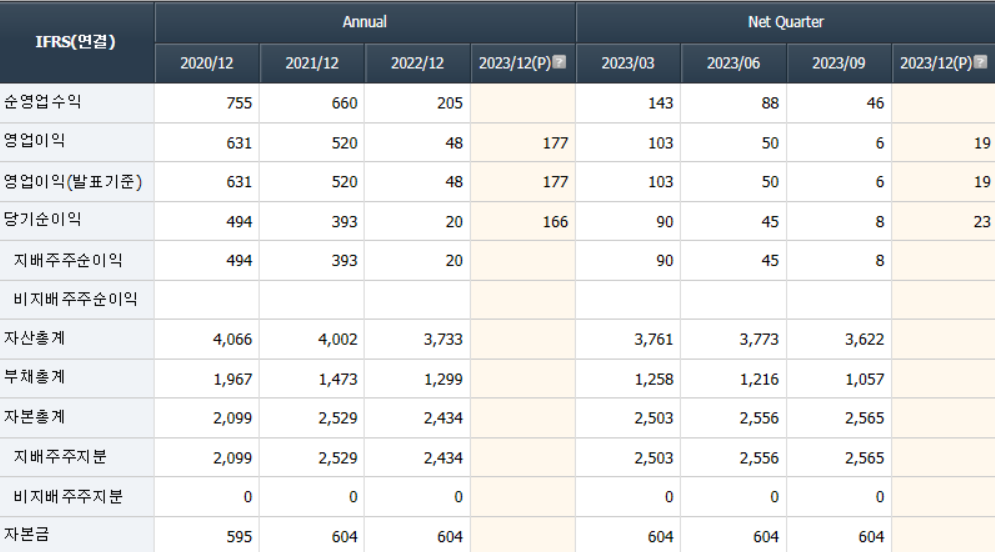Click the 3,622 value in 자산총계 row
The image size is (995, 552).
click(x=864, y=340)
